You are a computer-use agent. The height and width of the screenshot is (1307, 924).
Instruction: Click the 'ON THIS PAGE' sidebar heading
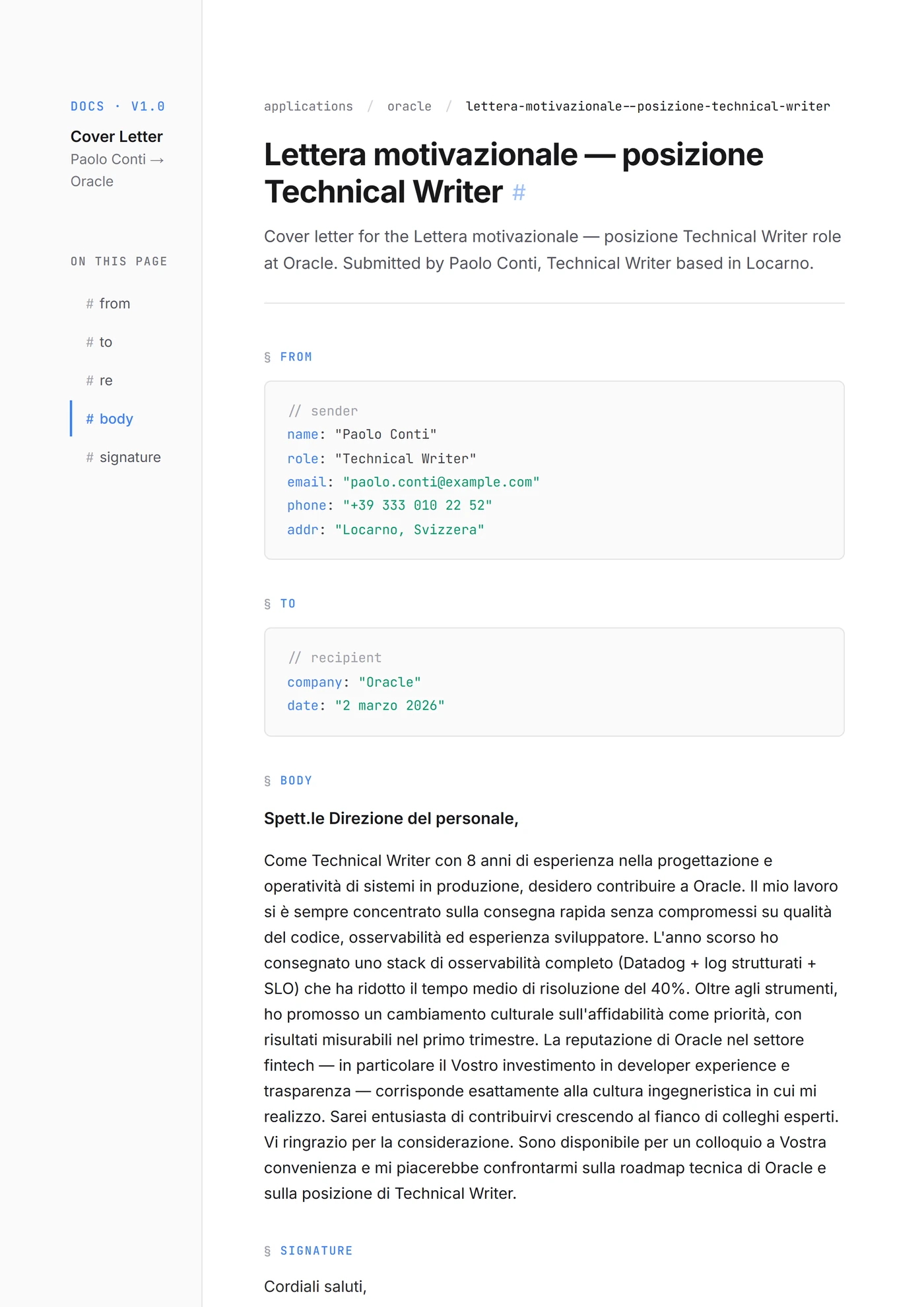(x=119, y=261)
